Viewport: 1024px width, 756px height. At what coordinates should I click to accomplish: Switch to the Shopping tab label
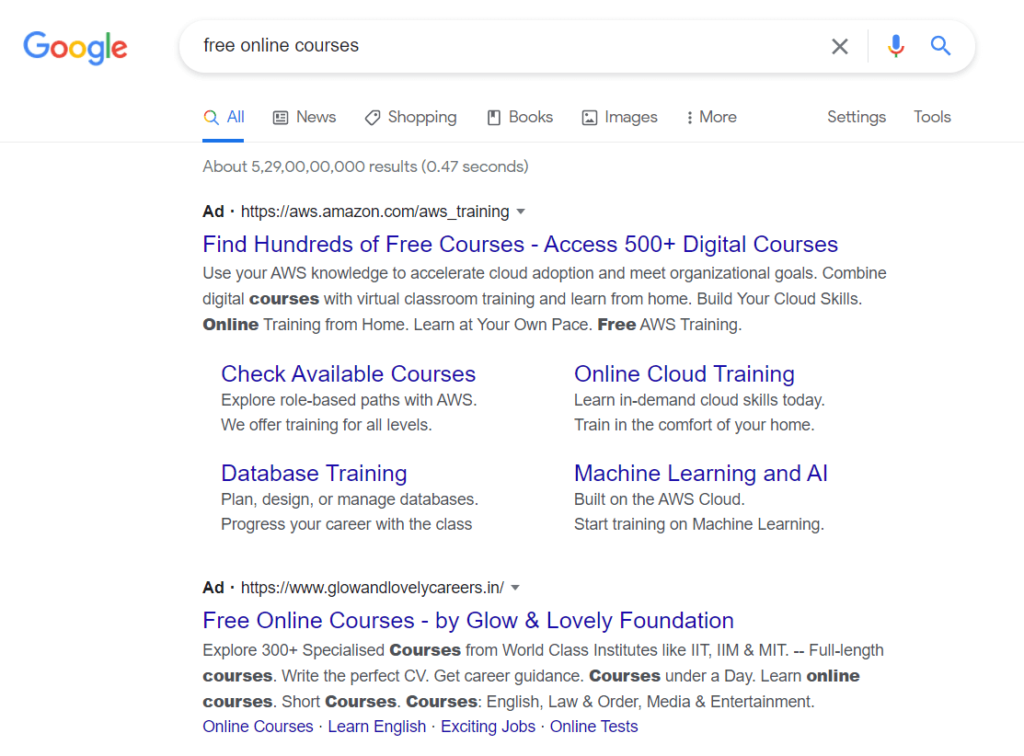(x=423, y=118)
